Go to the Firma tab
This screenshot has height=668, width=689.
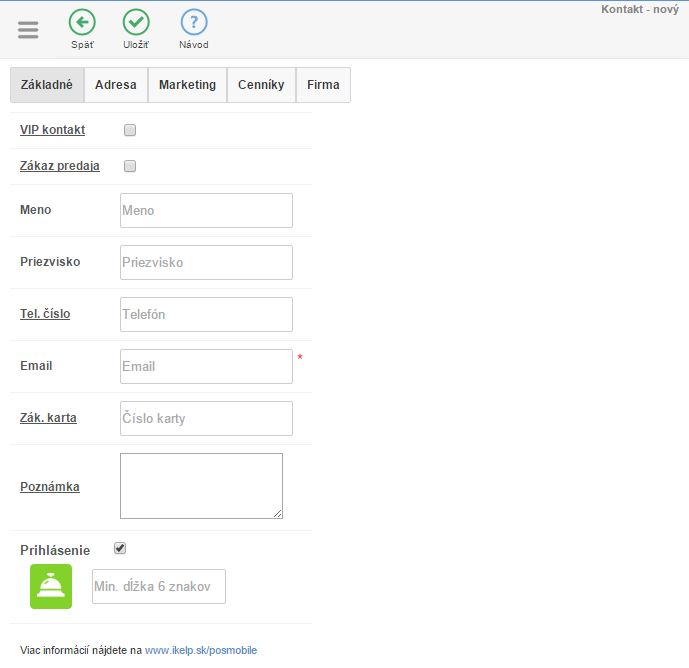point(323,85)
